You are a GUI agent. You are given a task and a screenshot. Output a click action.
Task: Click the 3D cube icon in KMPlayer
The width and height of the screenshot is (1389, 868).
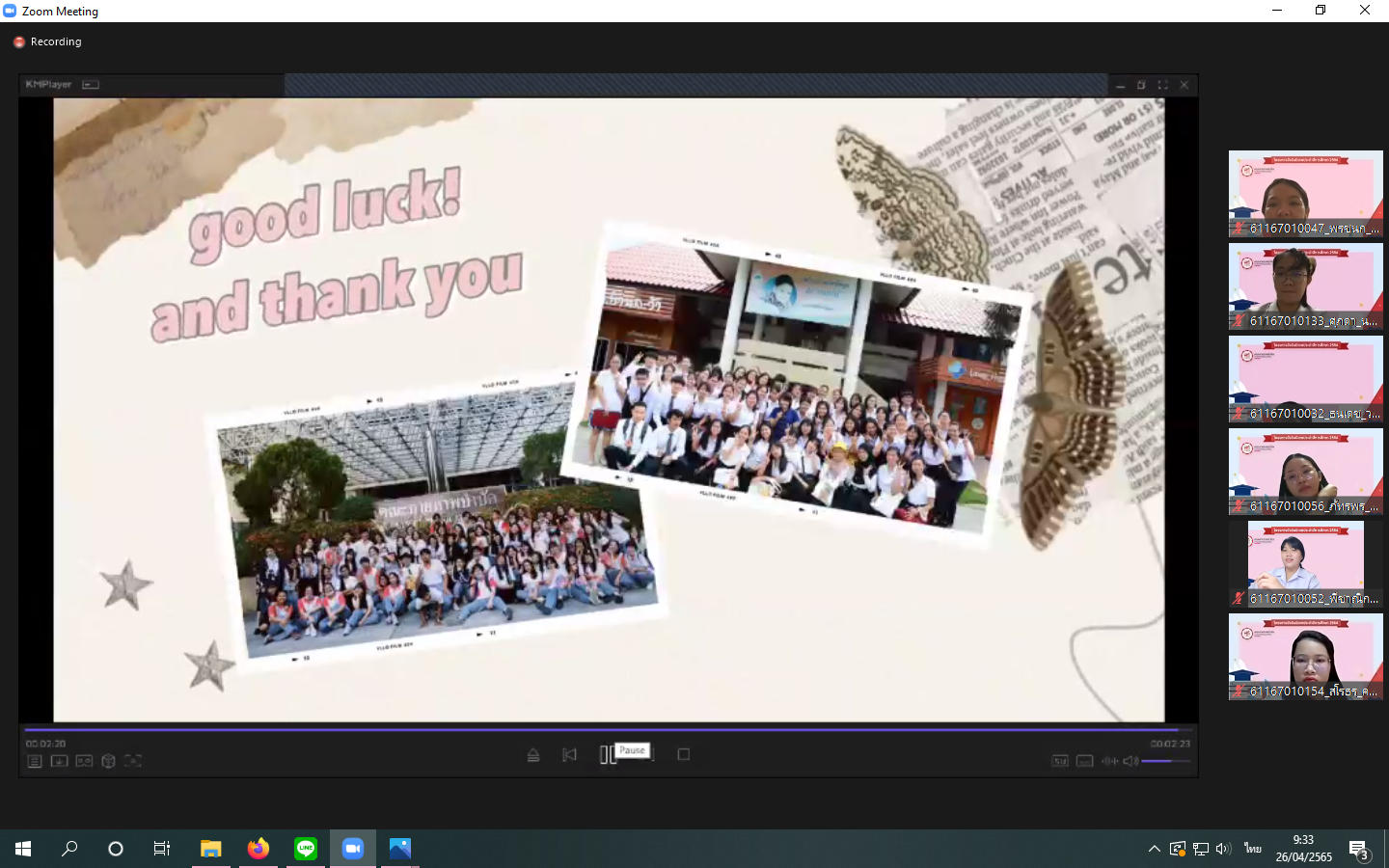108,761
